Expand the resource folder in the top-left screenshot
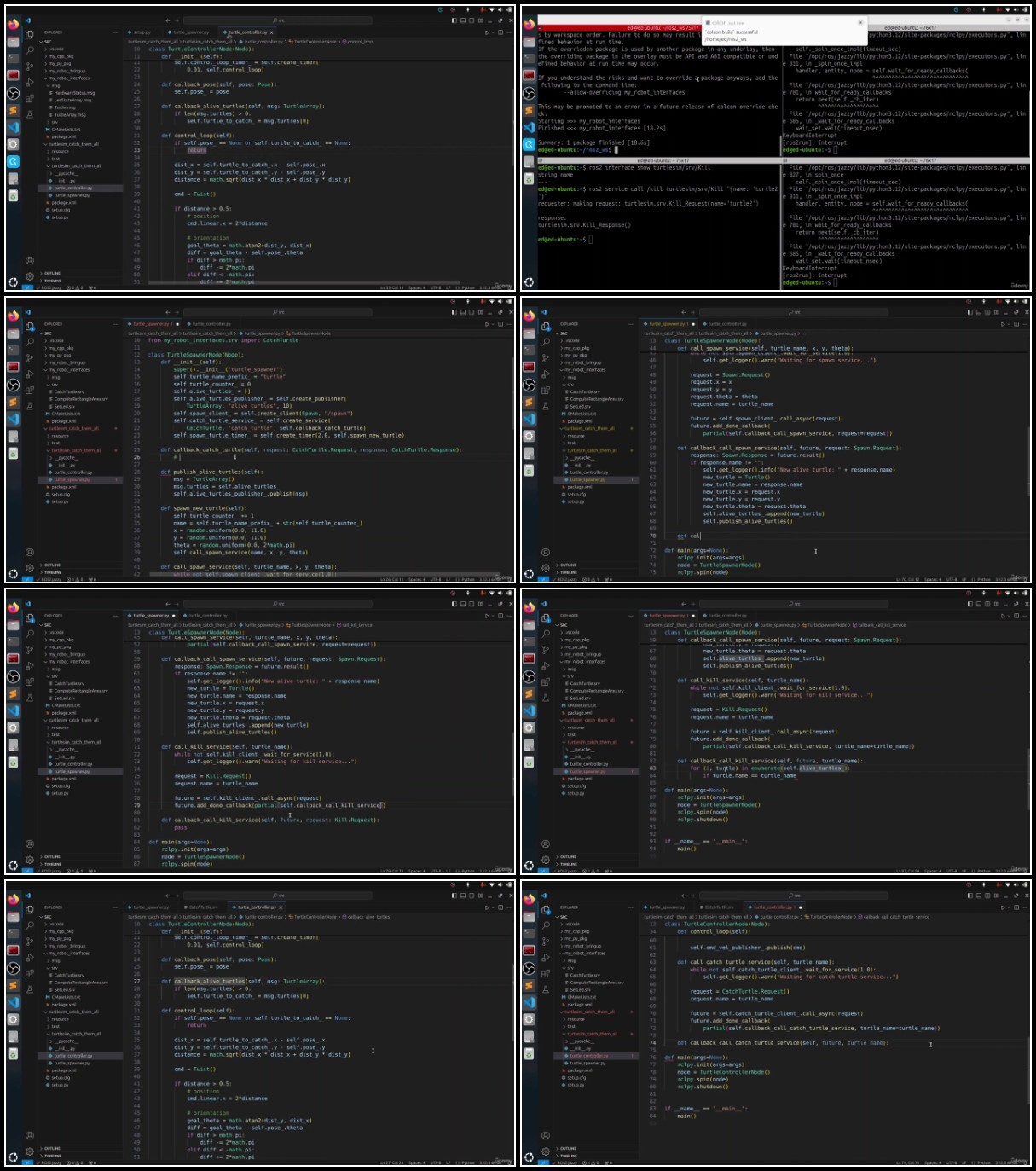The height and width of the screenshot is (1171, 1036). tap(82, 151)
